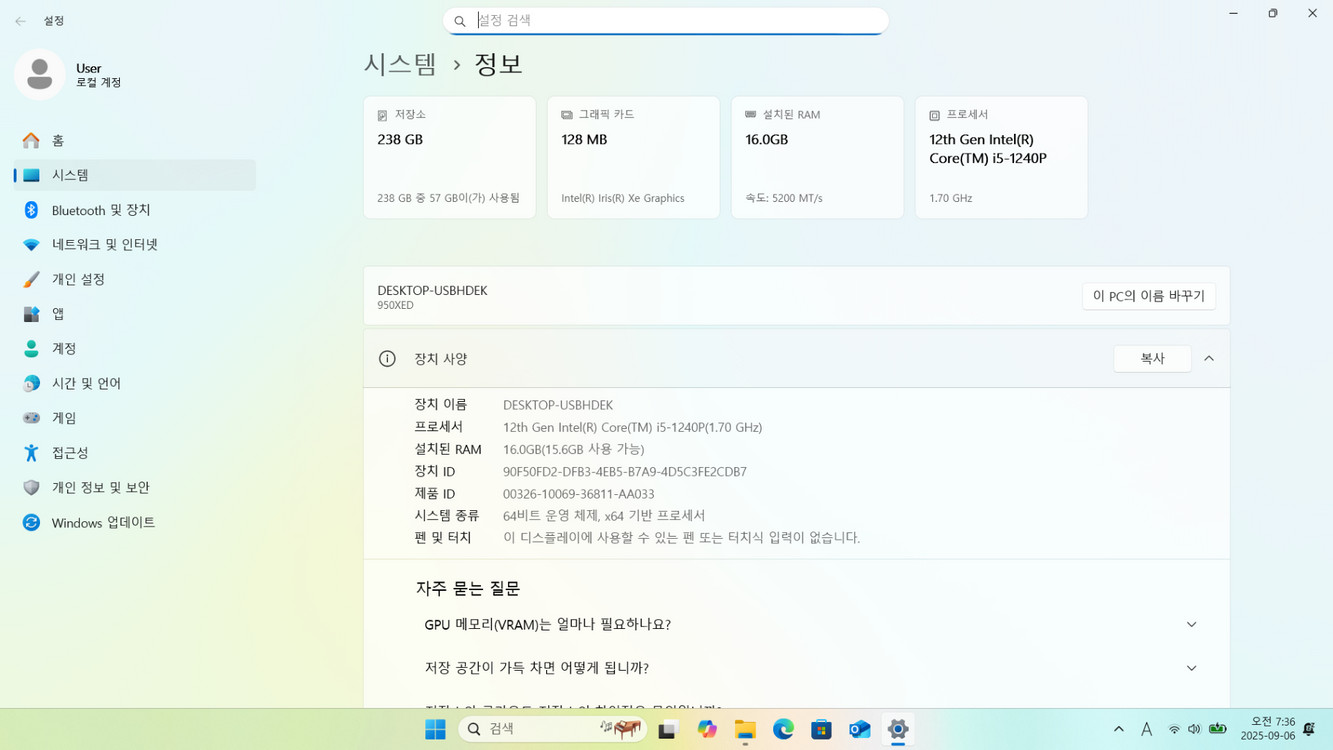This screenshot has height=750, width=1333.
Task: Click 시스템 in the breadcrumb header
Action: pyautogui.click(x=401, y=62)
